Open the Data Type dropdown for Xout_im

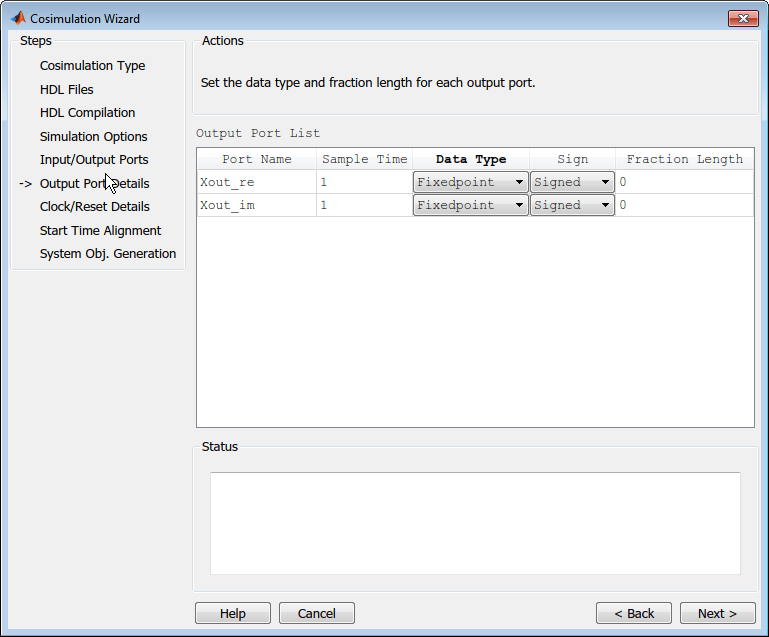470,205
